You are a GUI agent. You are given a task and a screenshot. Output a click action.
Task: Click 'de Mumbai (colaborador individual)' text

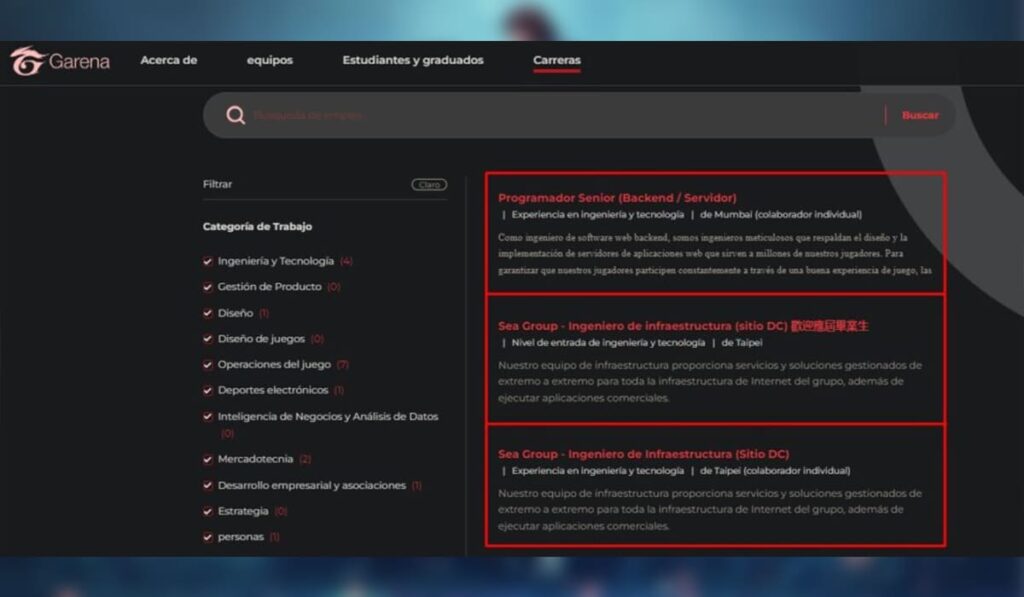781,214
